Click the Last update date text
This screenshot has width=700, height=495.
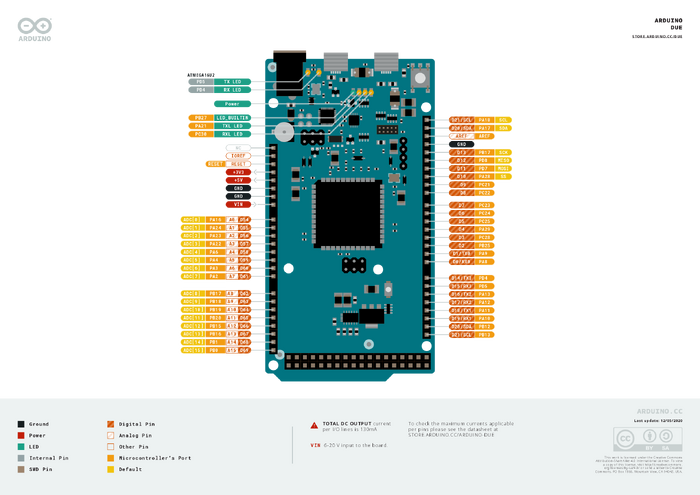point(658,420)
